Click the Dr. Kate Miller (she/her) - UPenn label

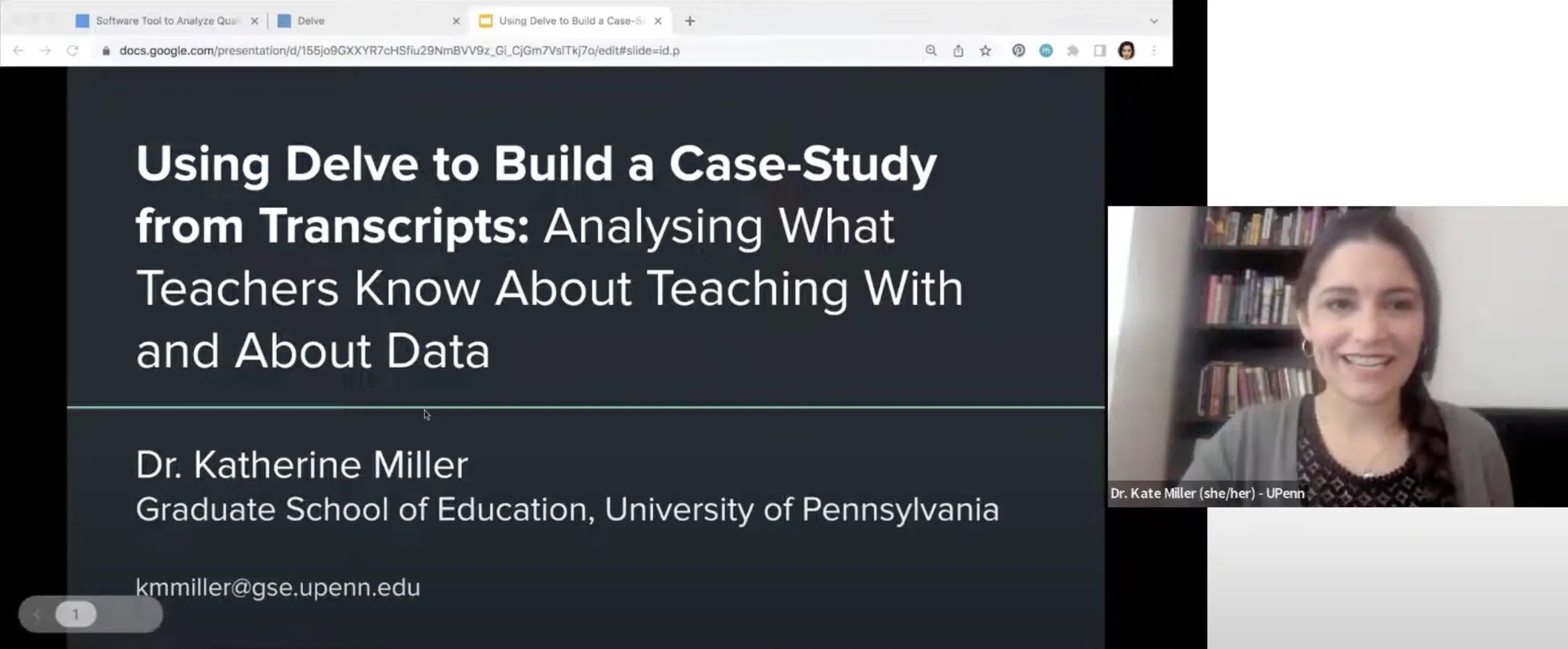tap(1207, 493)
